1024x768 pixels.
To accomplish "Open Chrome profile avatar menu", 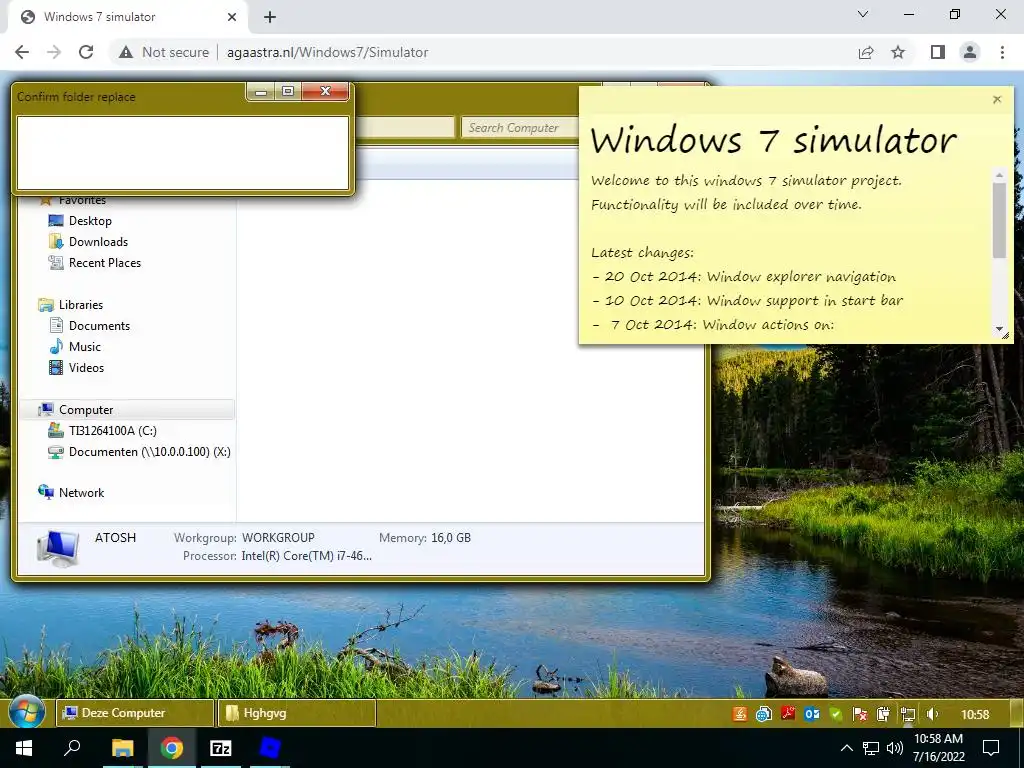I will point(970,52).
